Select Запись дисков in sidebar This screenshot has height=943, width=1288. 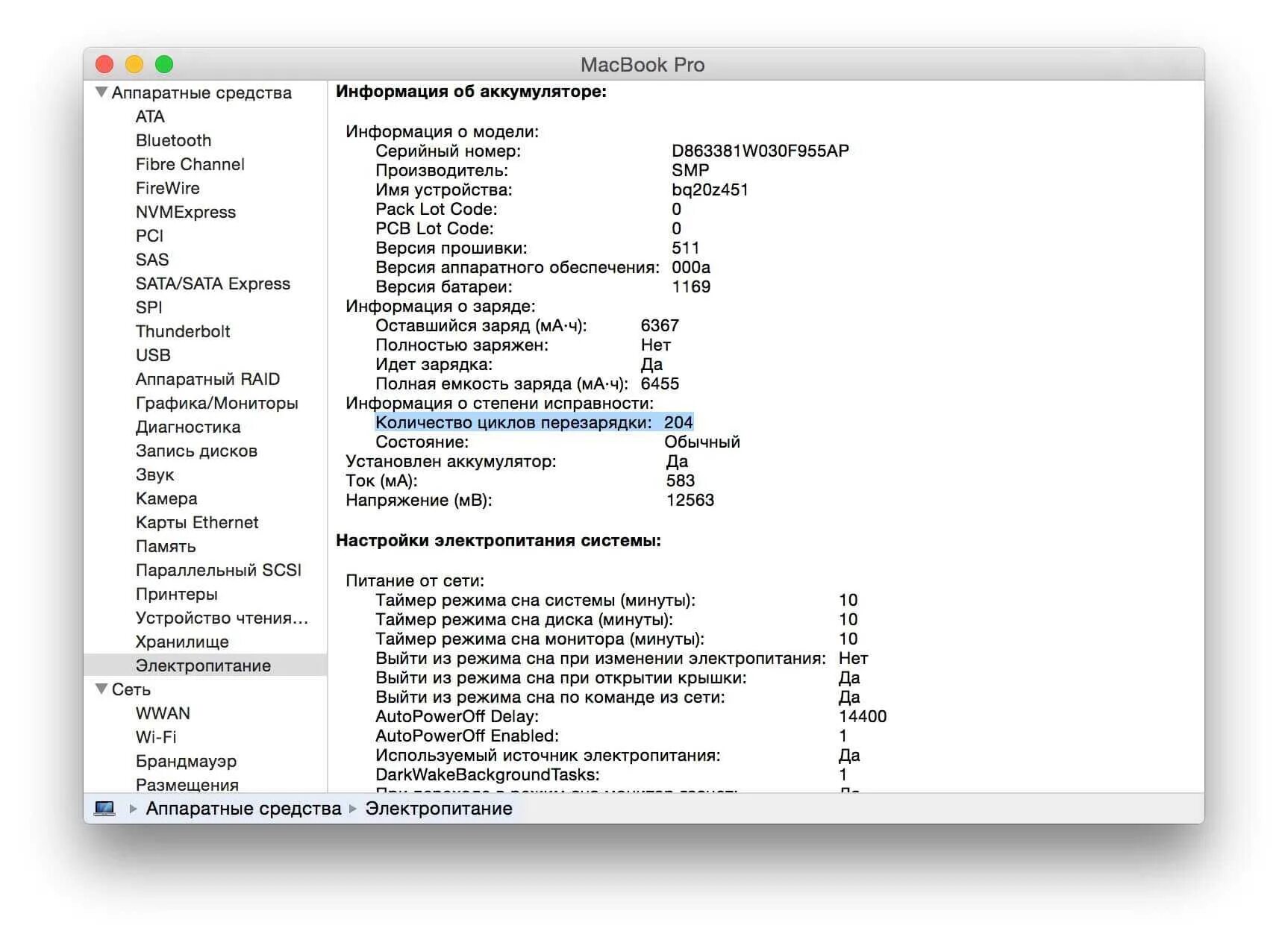(x=196, y=451)
